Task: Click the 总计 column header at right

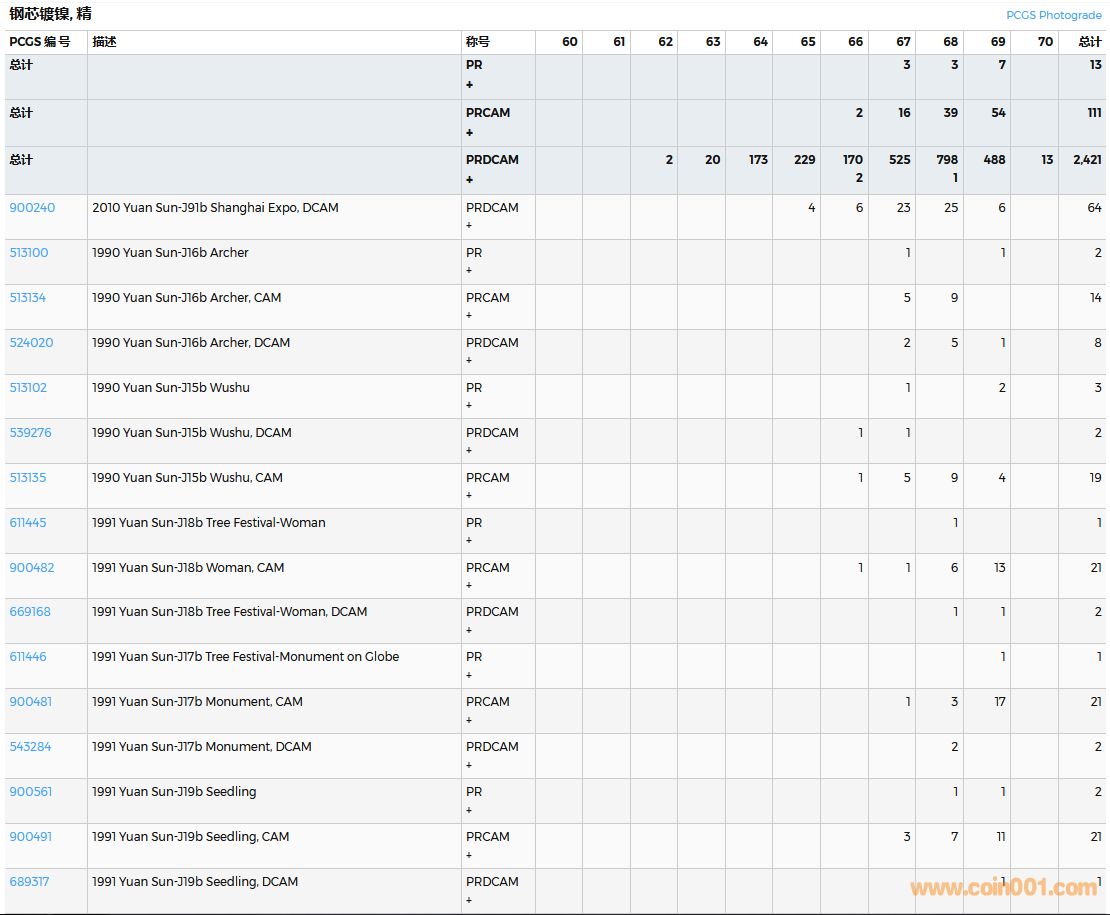Action: pos(1089,42)
